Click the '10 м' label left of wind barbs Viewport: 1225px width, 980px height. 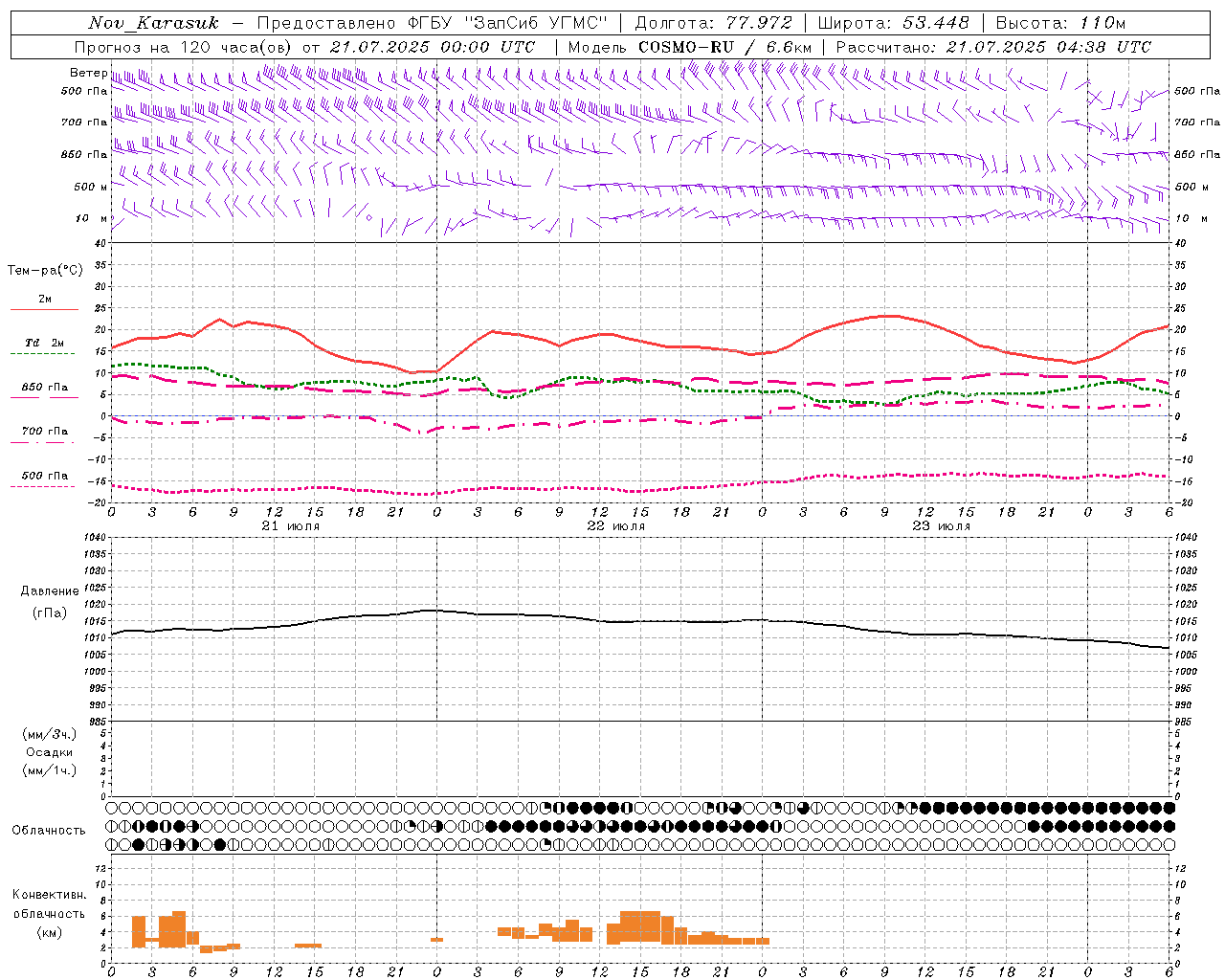pyautogui.click(x=91, y=218)
